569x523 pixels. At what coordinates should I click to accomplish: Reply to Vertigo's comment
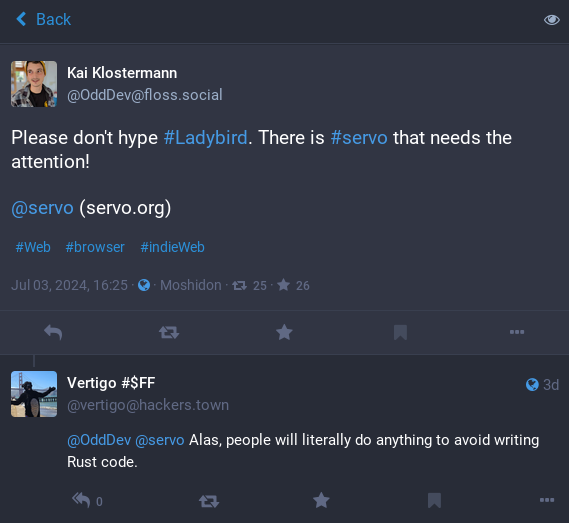81,500
